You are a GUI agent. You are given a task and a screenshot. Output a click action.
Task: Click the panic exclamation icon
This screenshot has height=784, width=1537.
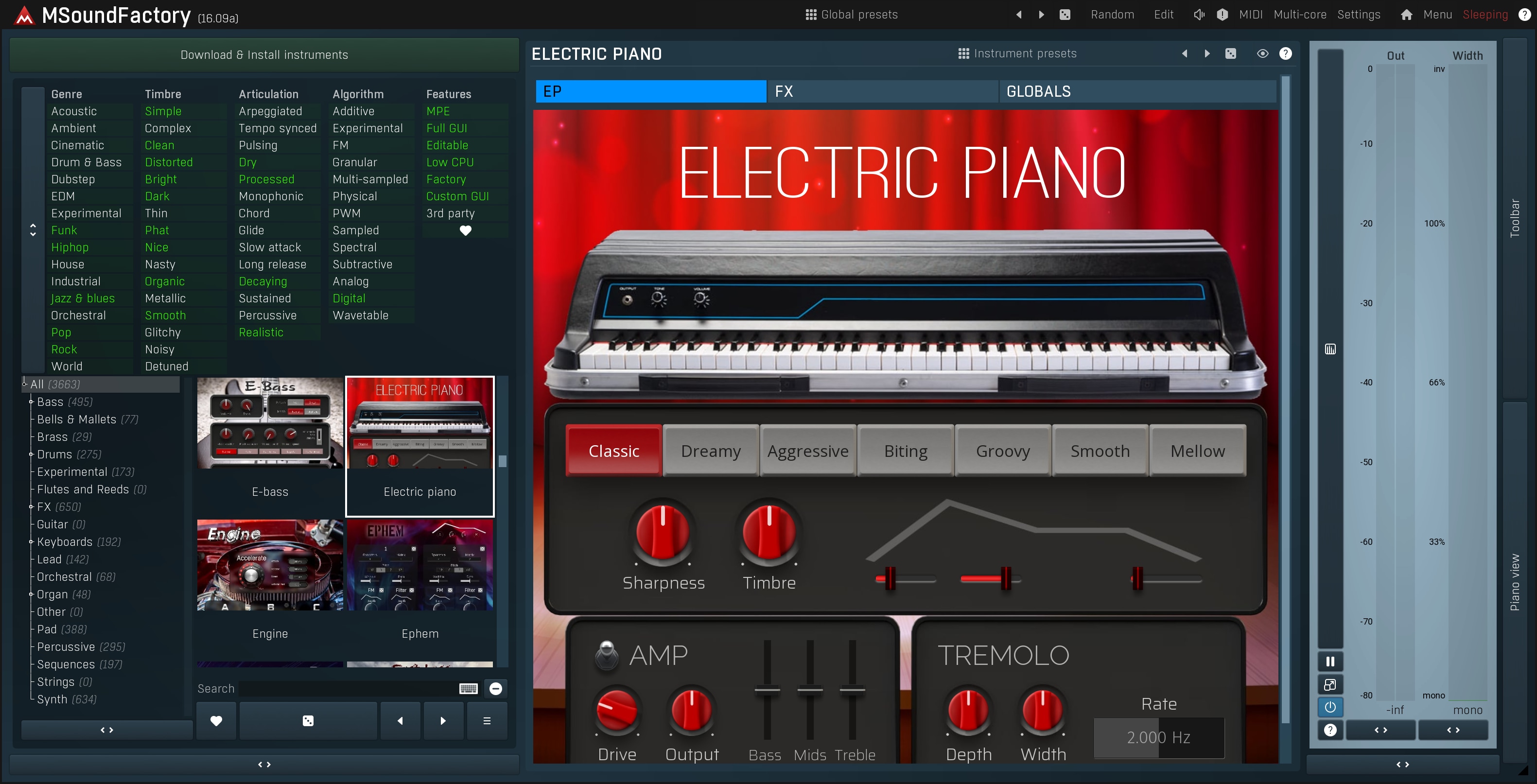point(1222,15)
